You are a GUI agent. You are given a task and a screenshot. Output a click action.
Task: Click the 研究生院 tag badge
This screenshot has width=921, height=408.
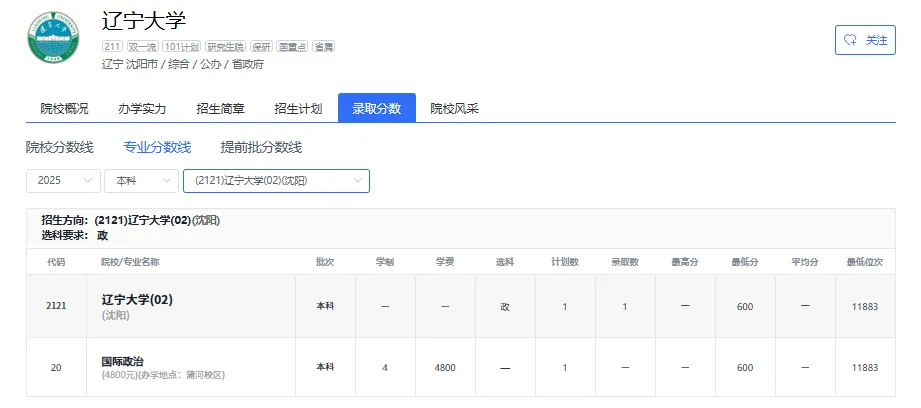[x=224, y=46]
